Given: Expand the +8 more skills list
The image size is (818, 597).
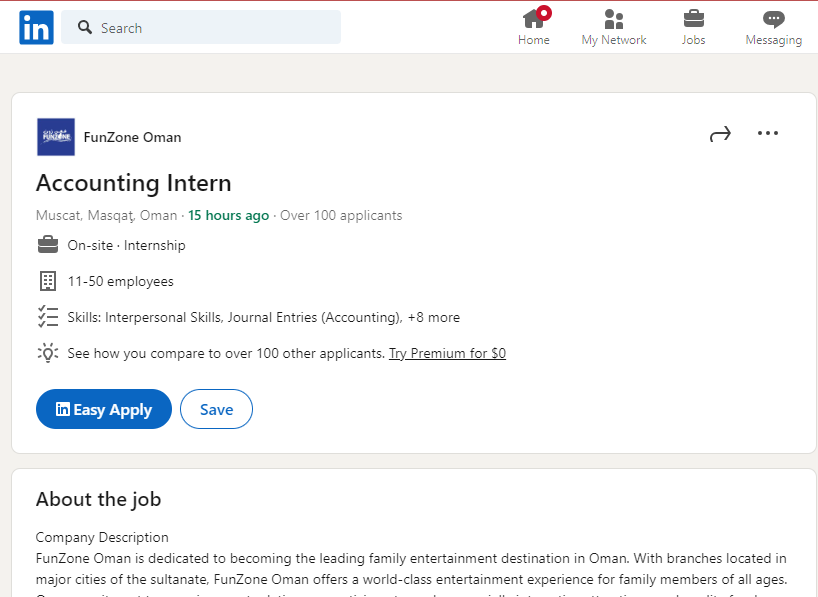Looking at the screenshot, I should [x=434, y=317].
